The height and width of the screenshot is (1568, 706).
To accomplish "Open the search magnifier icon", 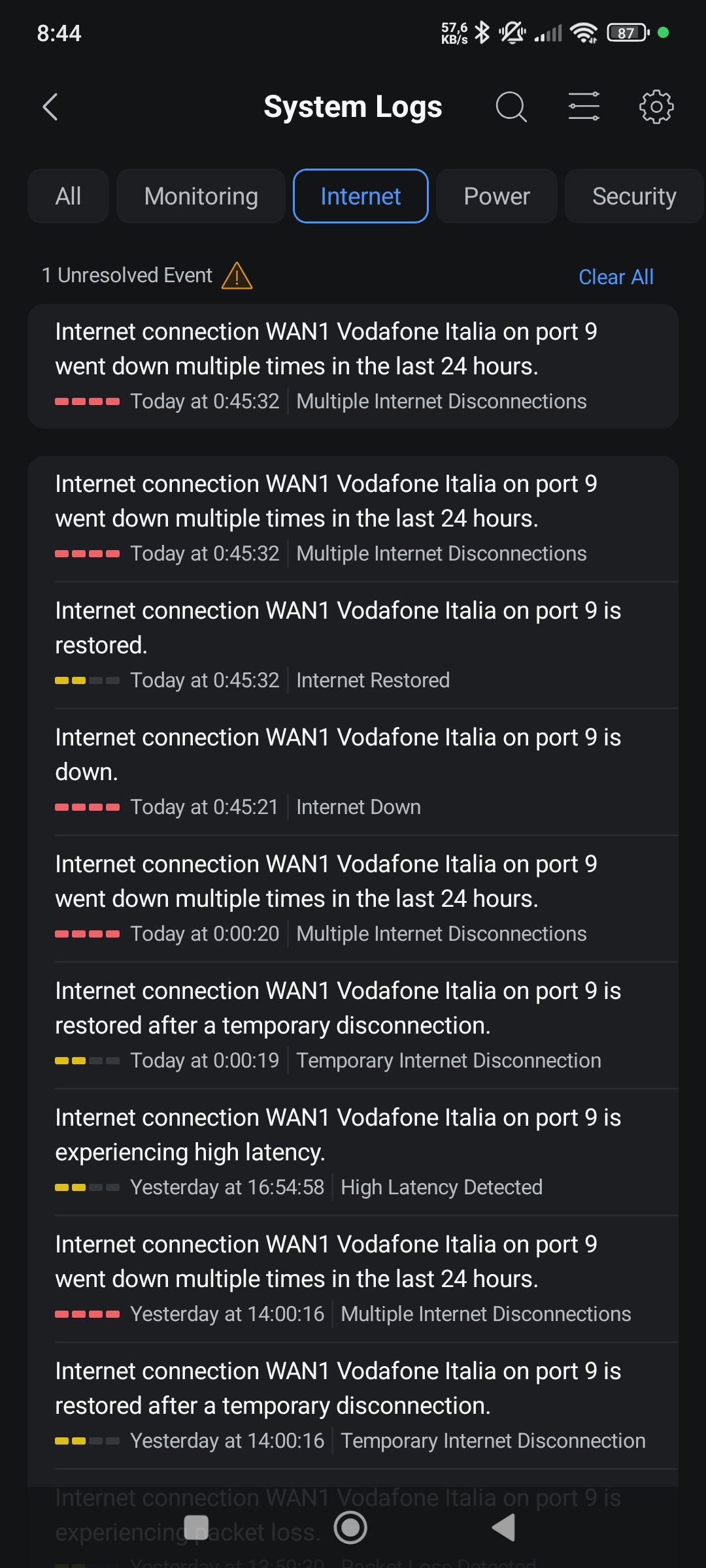I will click(511, 107).
